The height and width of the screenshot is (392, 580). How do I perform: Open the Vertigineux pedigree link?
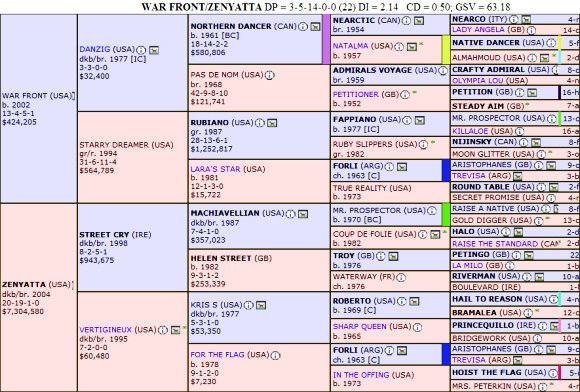[105, 330]
